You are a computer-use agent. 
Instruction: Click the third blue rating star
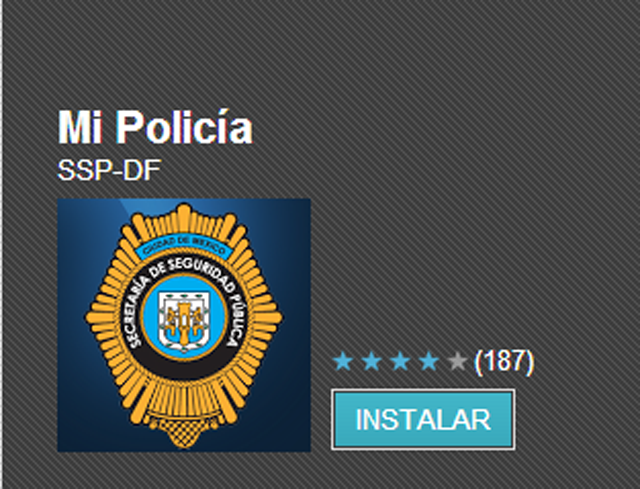(x=400, y=361)
